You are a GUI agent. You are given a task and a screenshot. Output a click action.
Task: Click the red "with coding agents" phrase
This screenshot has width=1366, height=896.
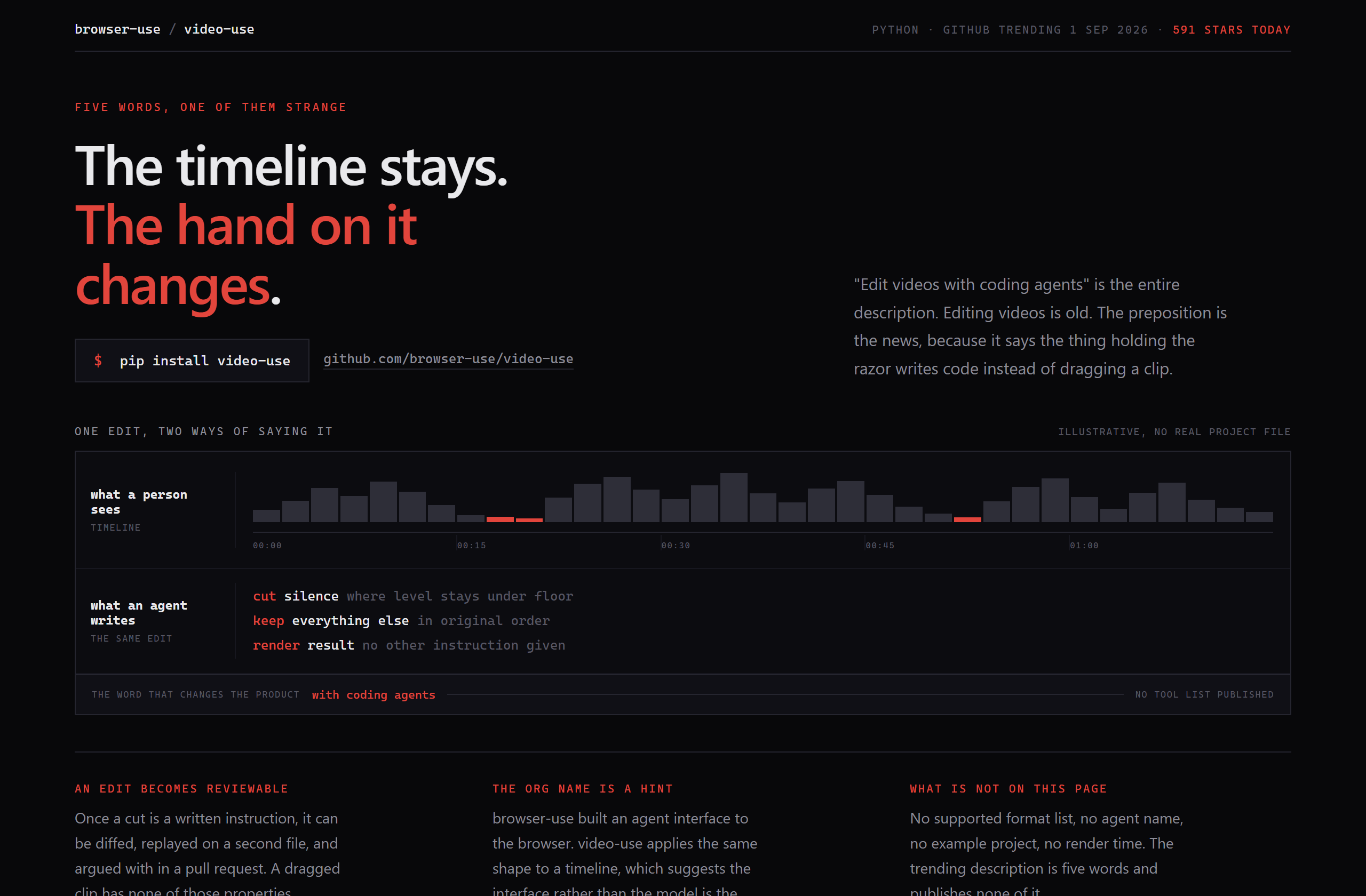pyautogui.click(x=374, y=694)
